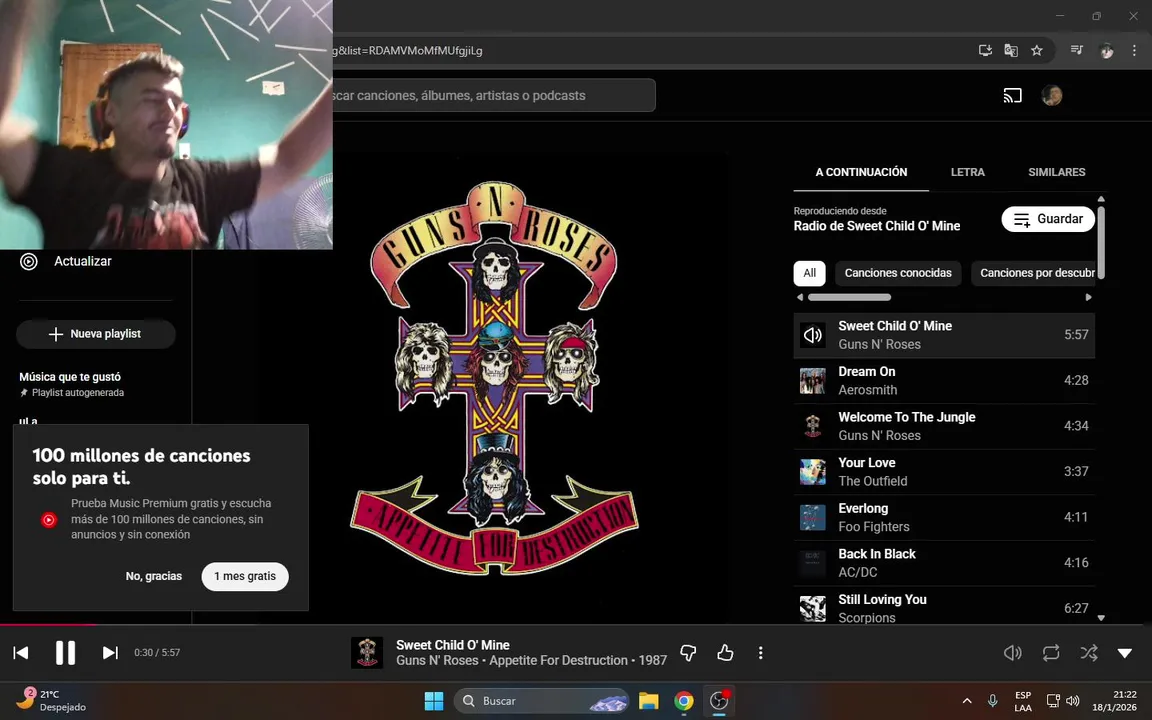Click the install app icon in address bar
The height and width of the screenshot is (720, 1152).
pos(985,51)
